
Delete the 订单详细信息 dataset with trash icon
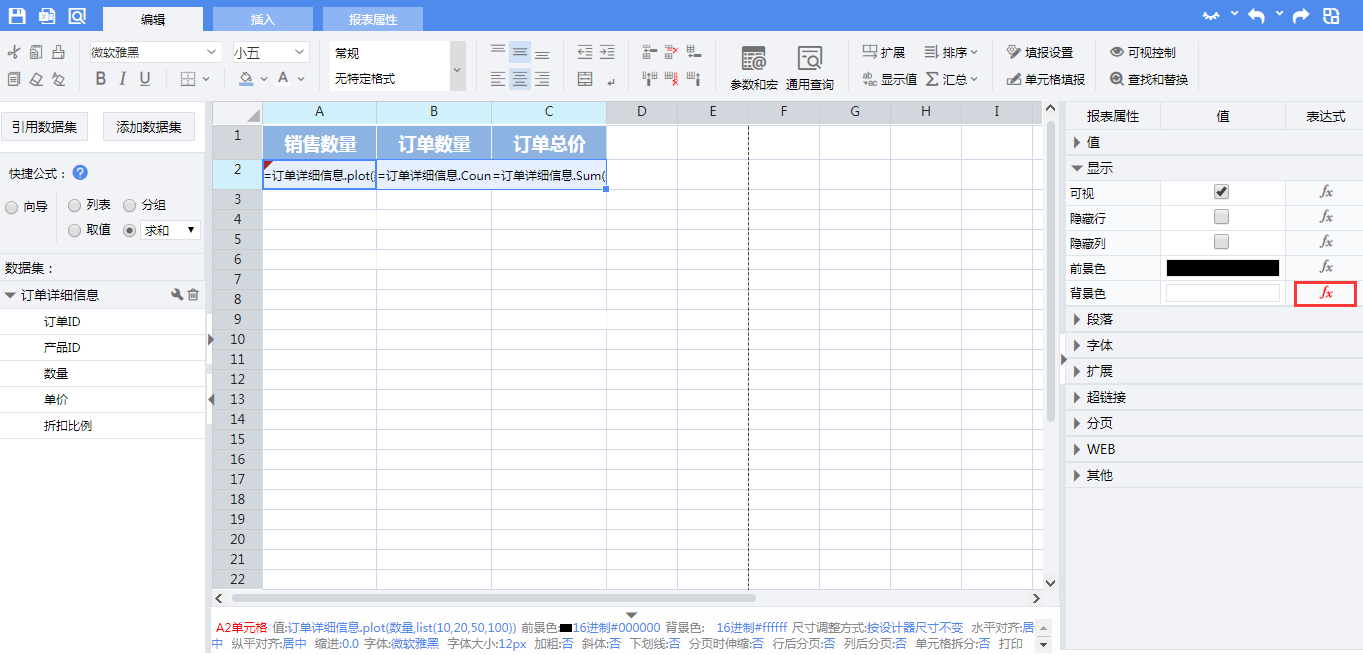193,295
